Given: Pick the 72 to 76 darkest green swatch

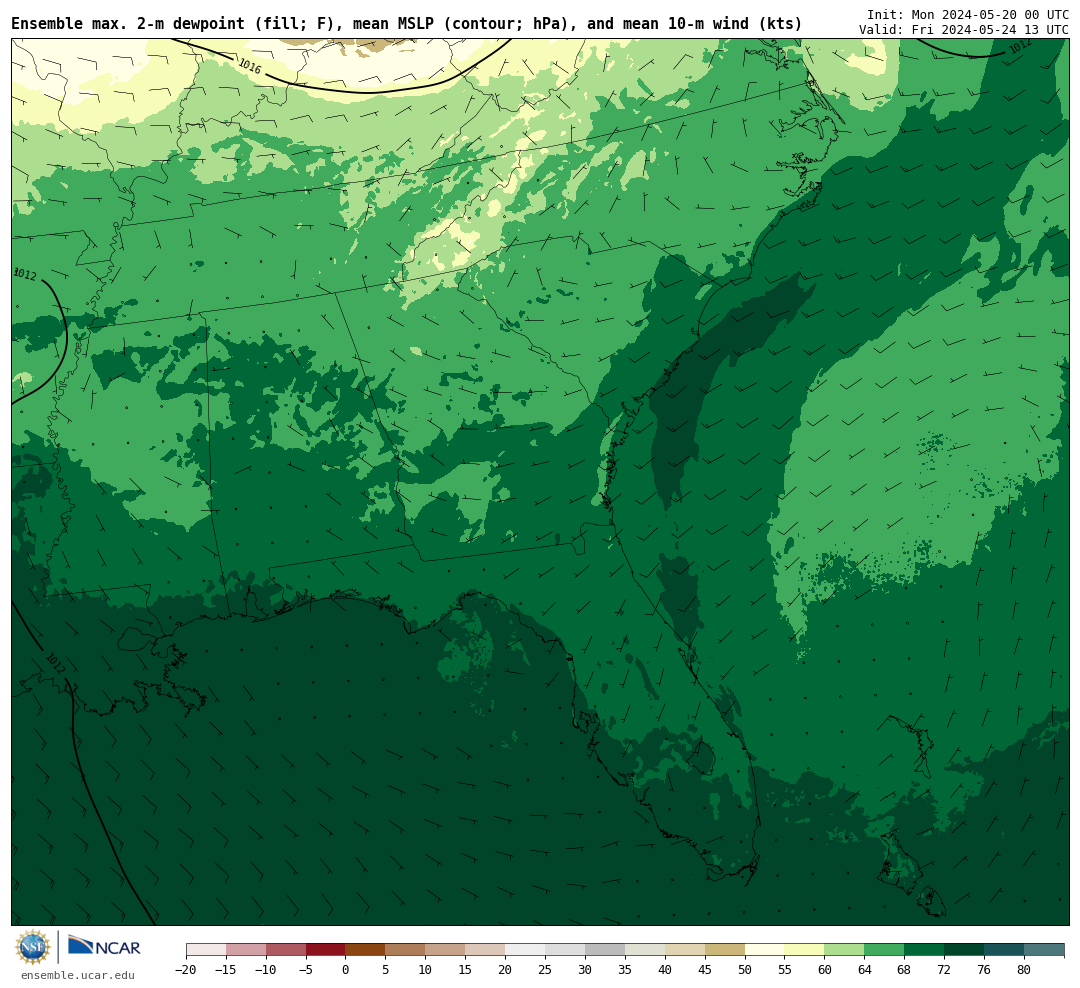Looking at the screenshot, I should pyautogui.click(x=965, y=950).
